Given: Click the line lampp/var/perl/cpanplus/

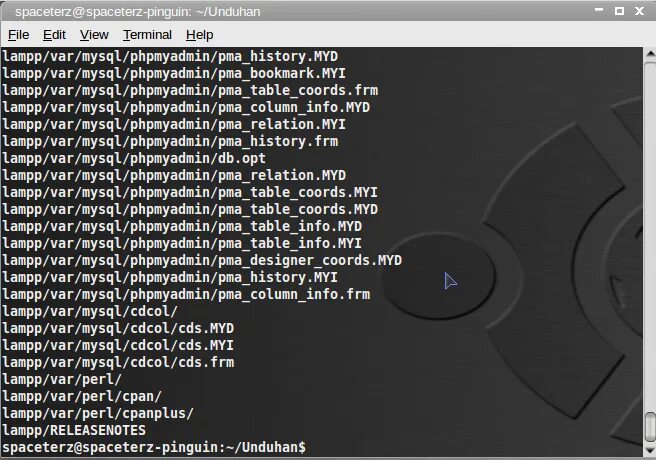Looking at the screenshot, I should (x=98, y=413).
